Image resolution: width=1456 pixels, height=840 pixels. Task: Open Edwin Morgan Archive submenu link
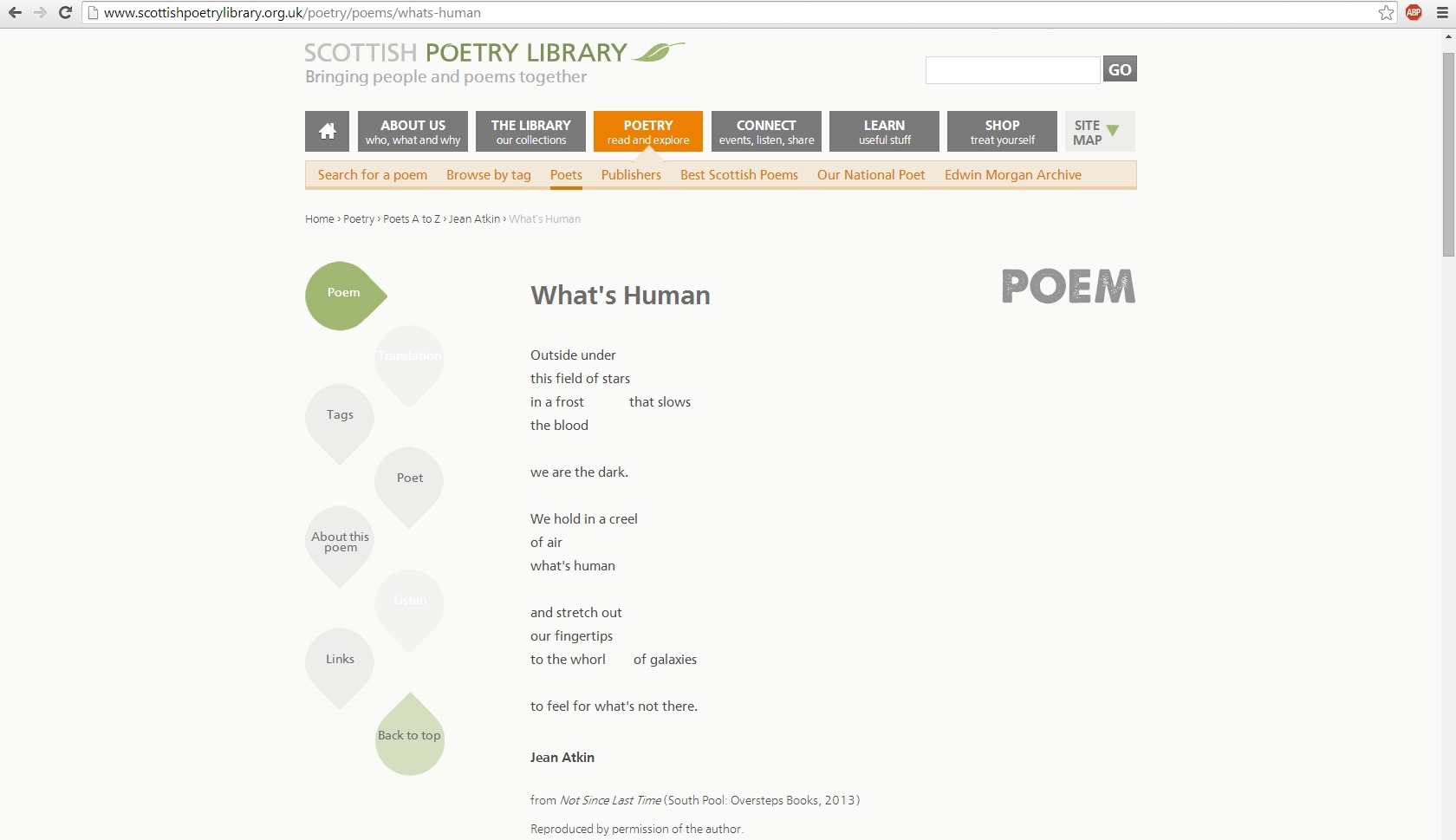[1012, 175]
